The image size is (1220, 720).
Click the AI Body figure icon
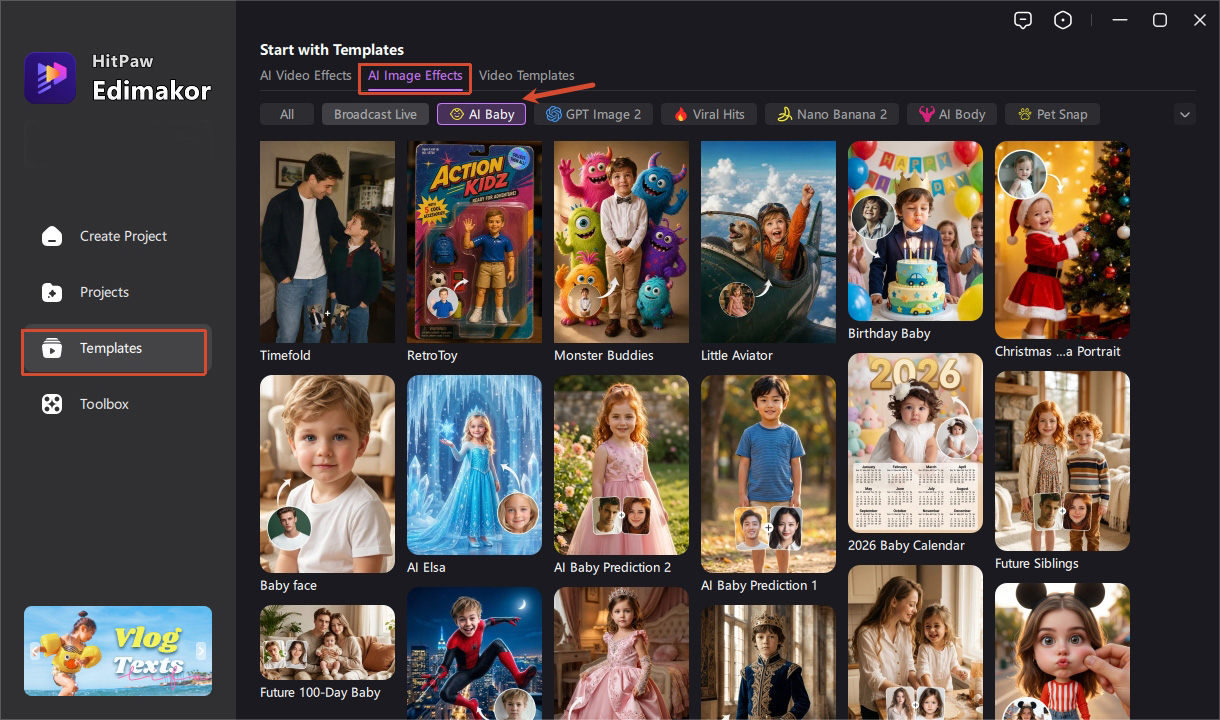coord(927,115)
